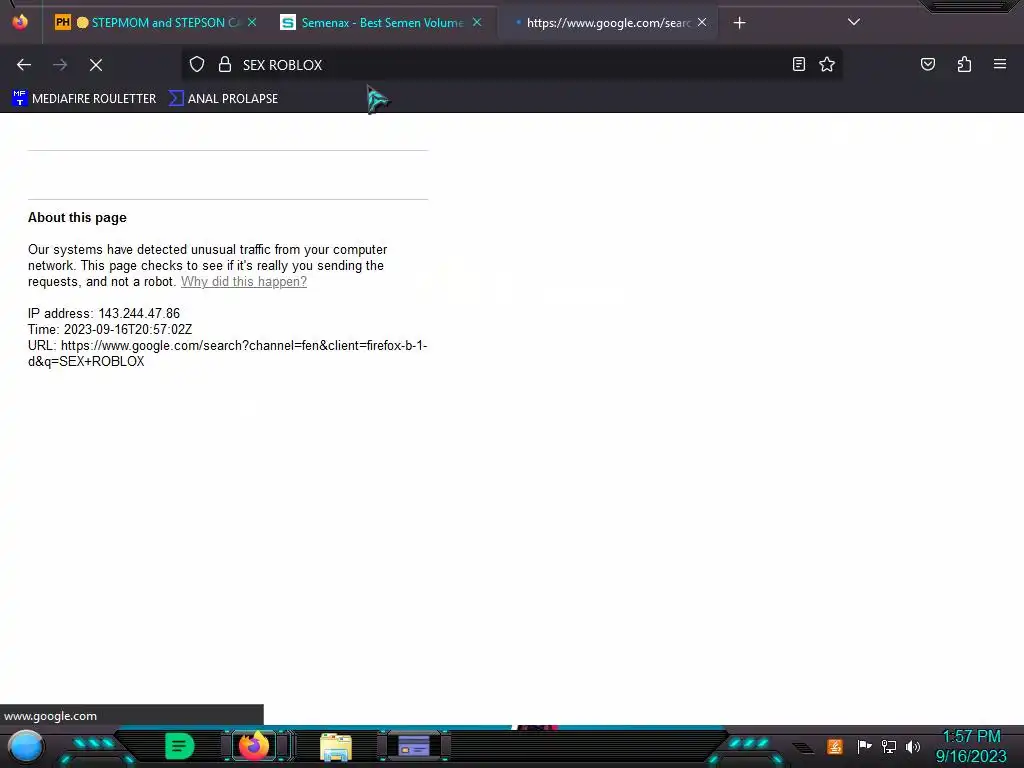Click the forward navigation arrow
Image resolution: width=1024 pixels, height=768 pixels.
[60, 65]
